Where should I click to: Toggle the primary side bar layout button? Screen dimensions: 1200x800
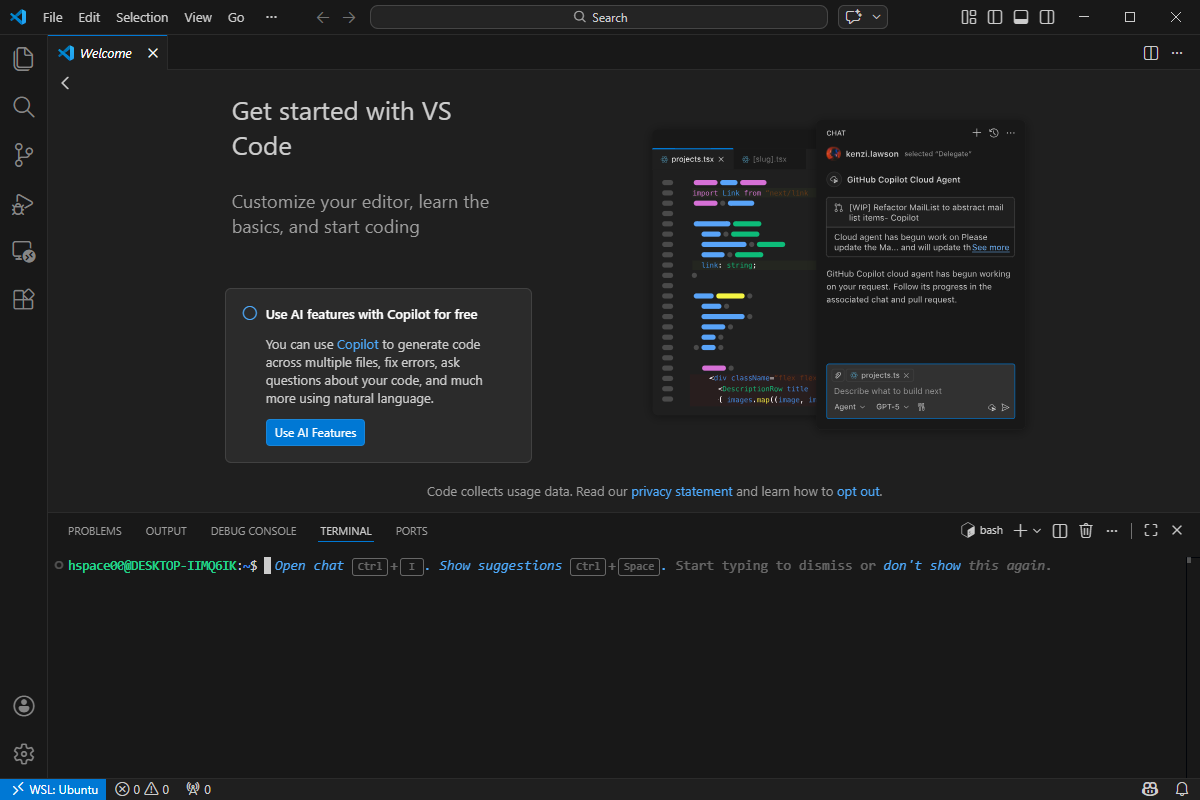point(994,17)
